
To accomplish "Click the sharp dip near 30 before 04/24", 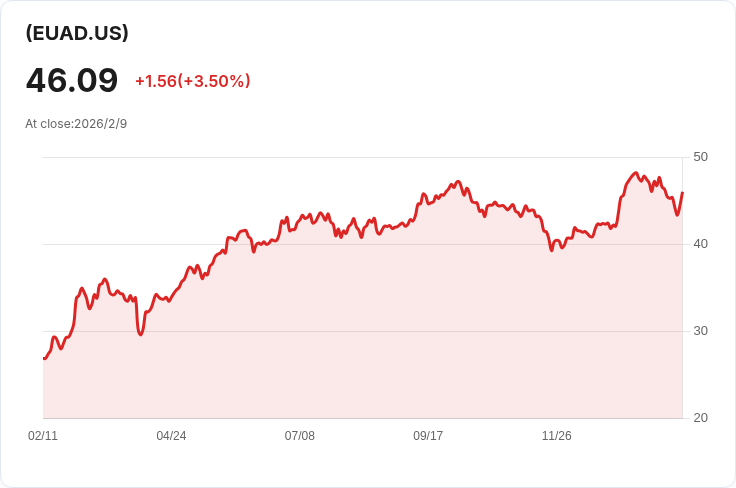I will coord(140,334).
